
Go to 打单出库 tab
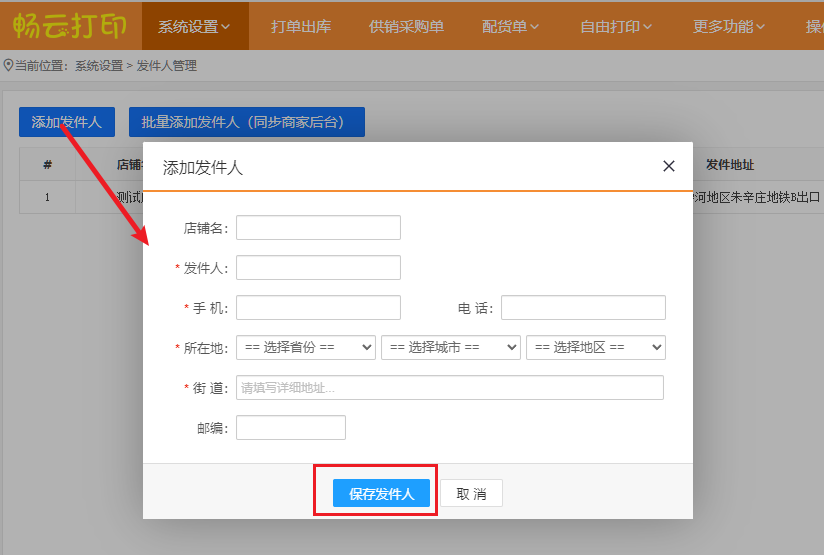301,27
